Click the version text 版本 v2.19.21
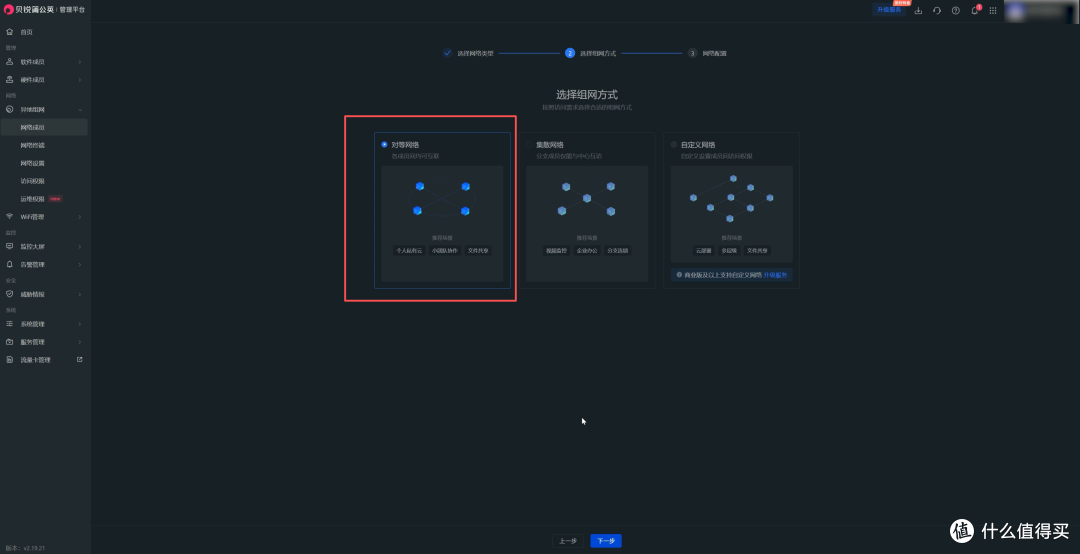Viewport: 1080px width, 554px height. coord(25,548)
